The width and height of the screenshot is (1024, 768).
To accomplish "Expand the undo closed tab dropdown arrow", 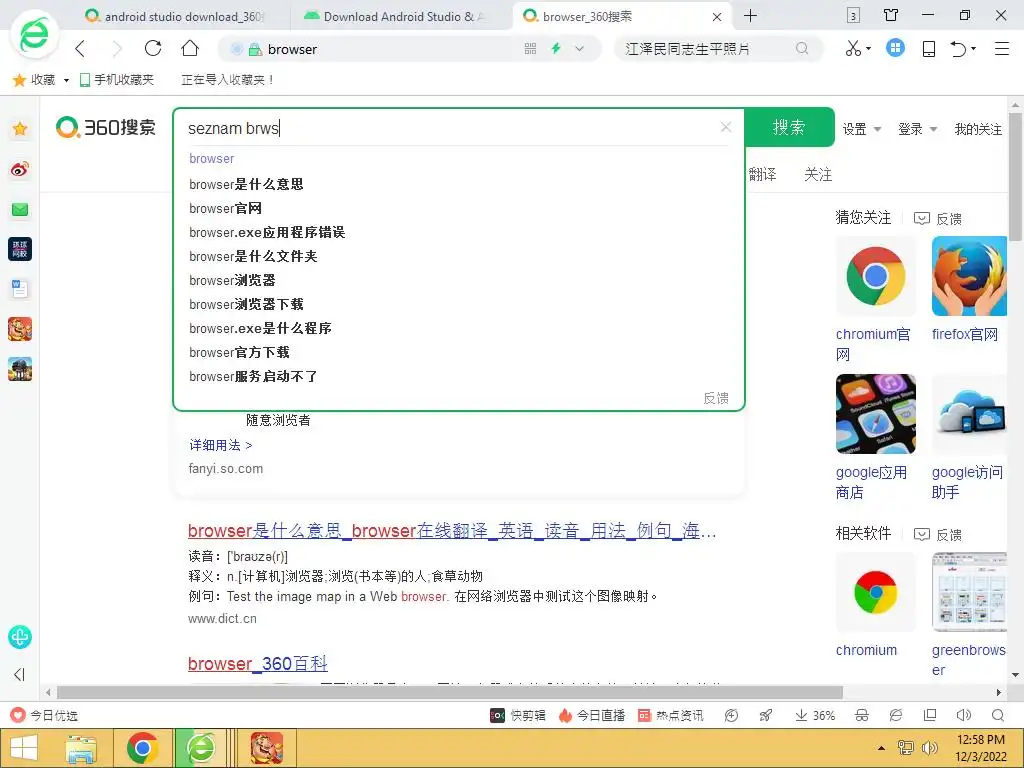I will 974,49.
